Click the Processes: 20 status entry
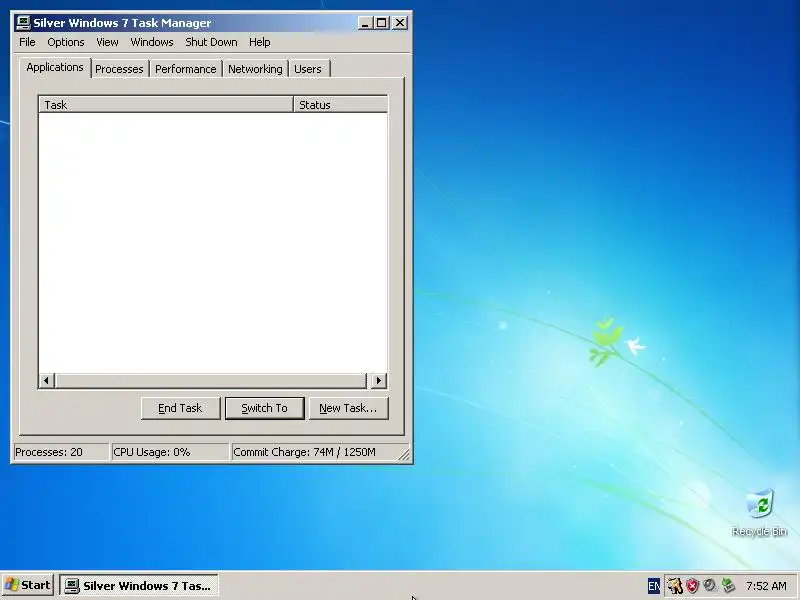Image resolution: width=800 pixels, height=600 pixels. (x=61, y=452)
